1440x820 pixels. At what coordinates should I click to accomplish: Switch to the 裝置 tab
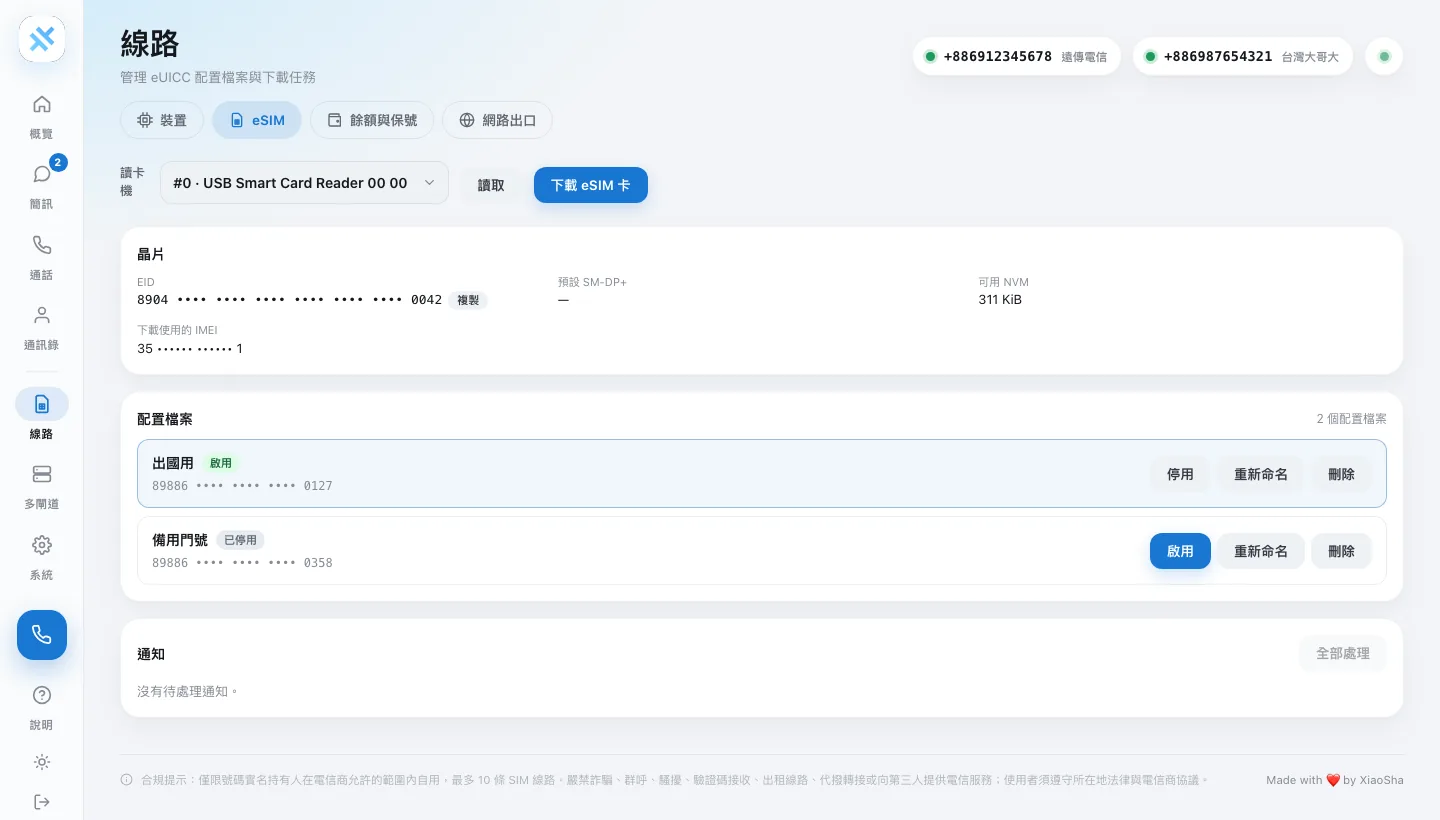pyautogui.click(x=162, y=120)
